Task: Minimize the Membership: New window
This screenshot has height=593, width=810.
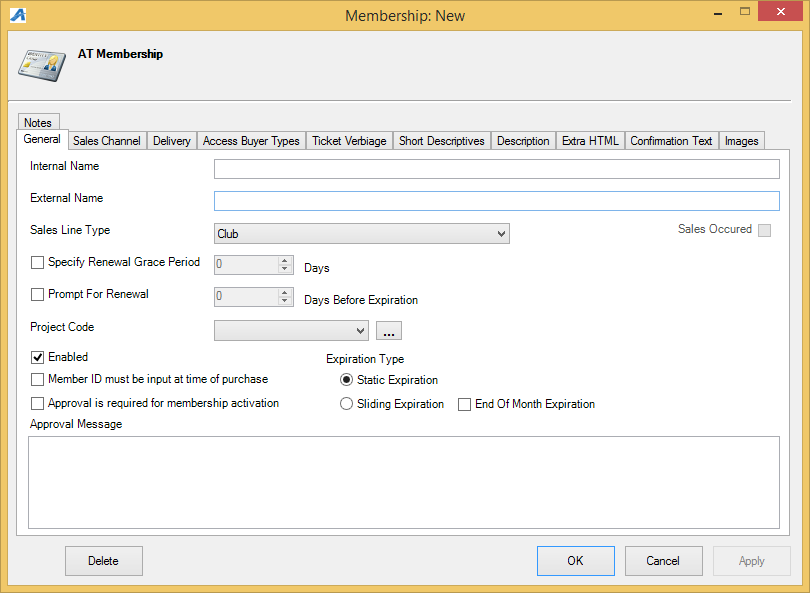Action: coord(718,13)
